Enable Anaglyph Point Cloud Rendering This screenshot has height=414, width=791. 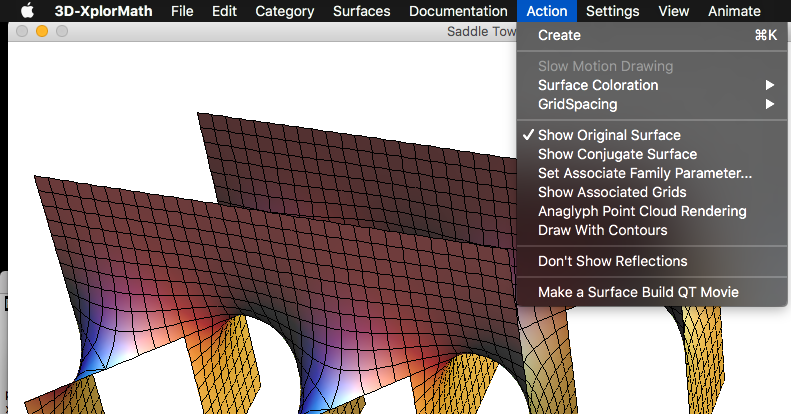pos(652,211)
